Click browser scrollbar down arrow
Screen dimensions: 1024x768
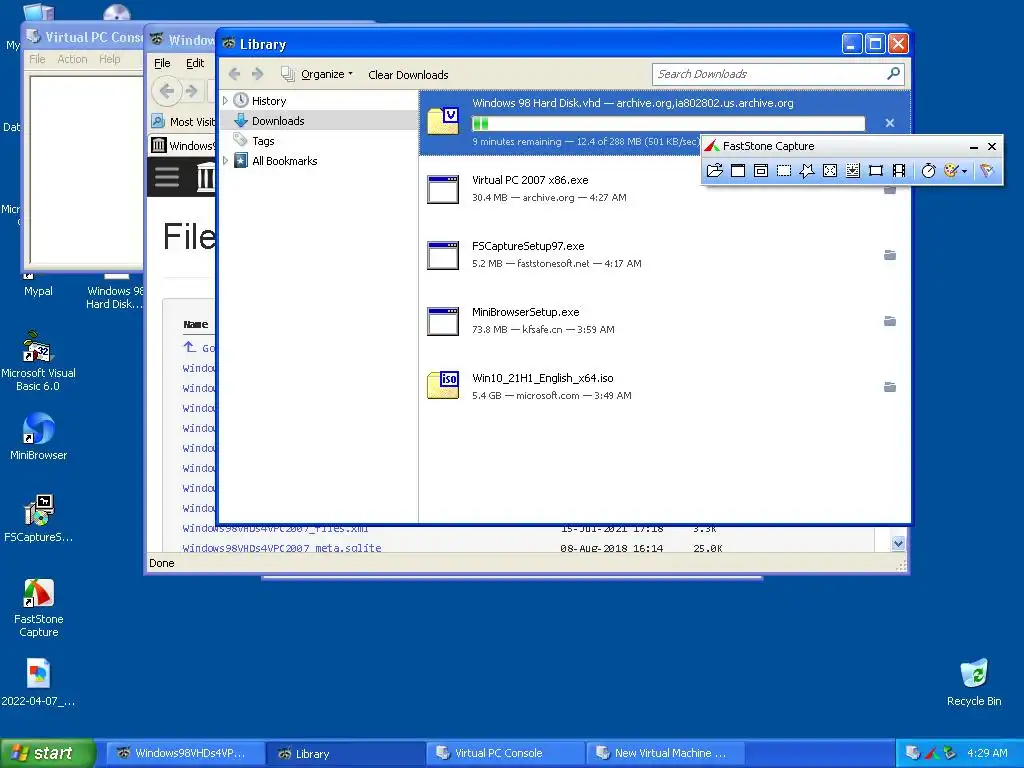click(x=898, y=543)
